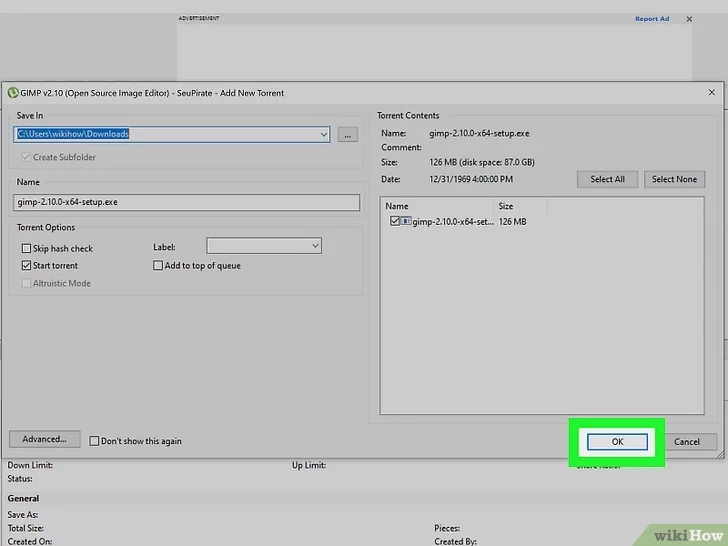728x546 pixels.
Task: Click the date value 12/31/1969 4:00:00 PM
Action: (x=471, y=179)
